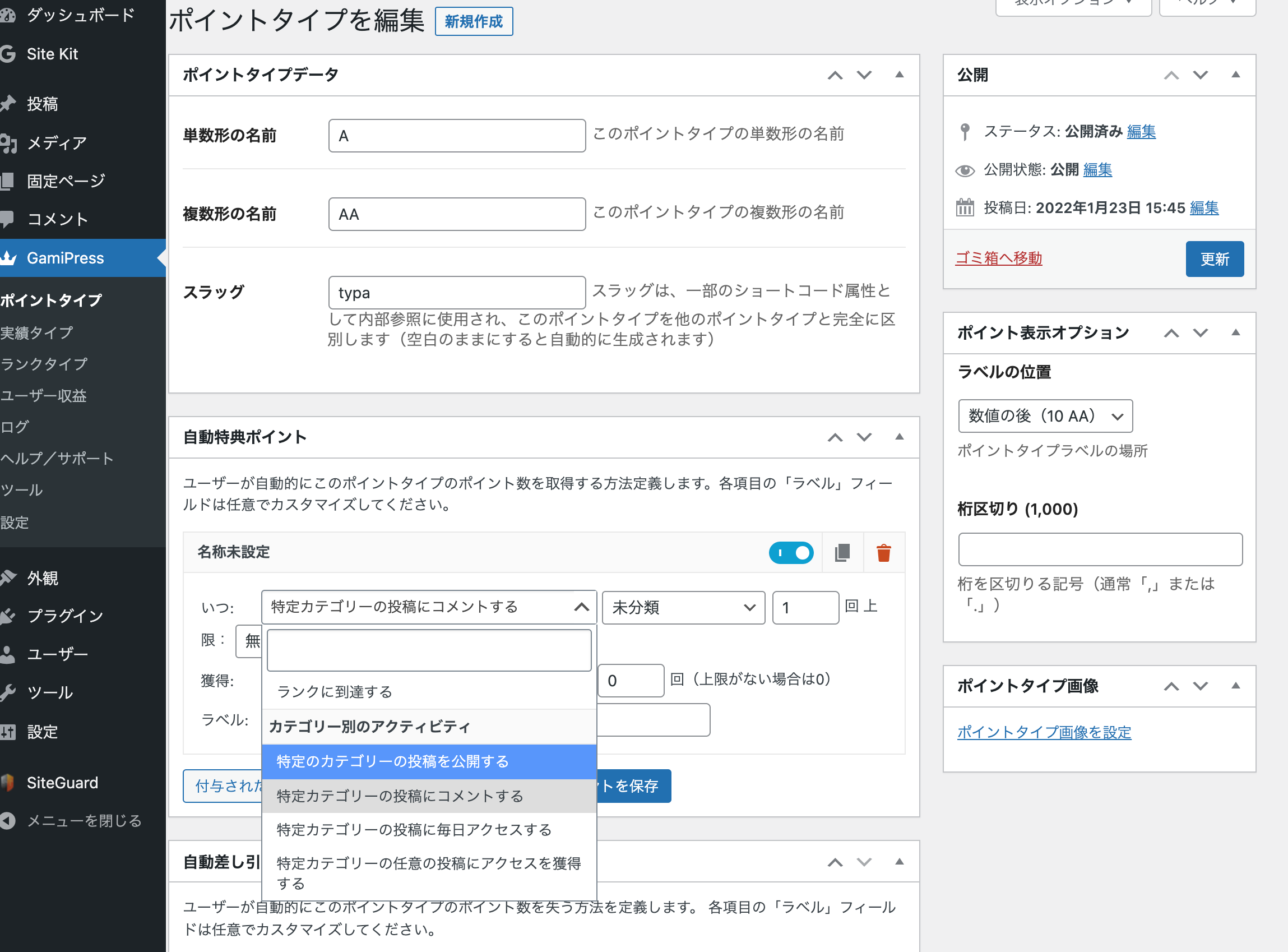Open 実績タイプ submenu item
This screenshot has width=1288, height=952.
coord(37,332)
